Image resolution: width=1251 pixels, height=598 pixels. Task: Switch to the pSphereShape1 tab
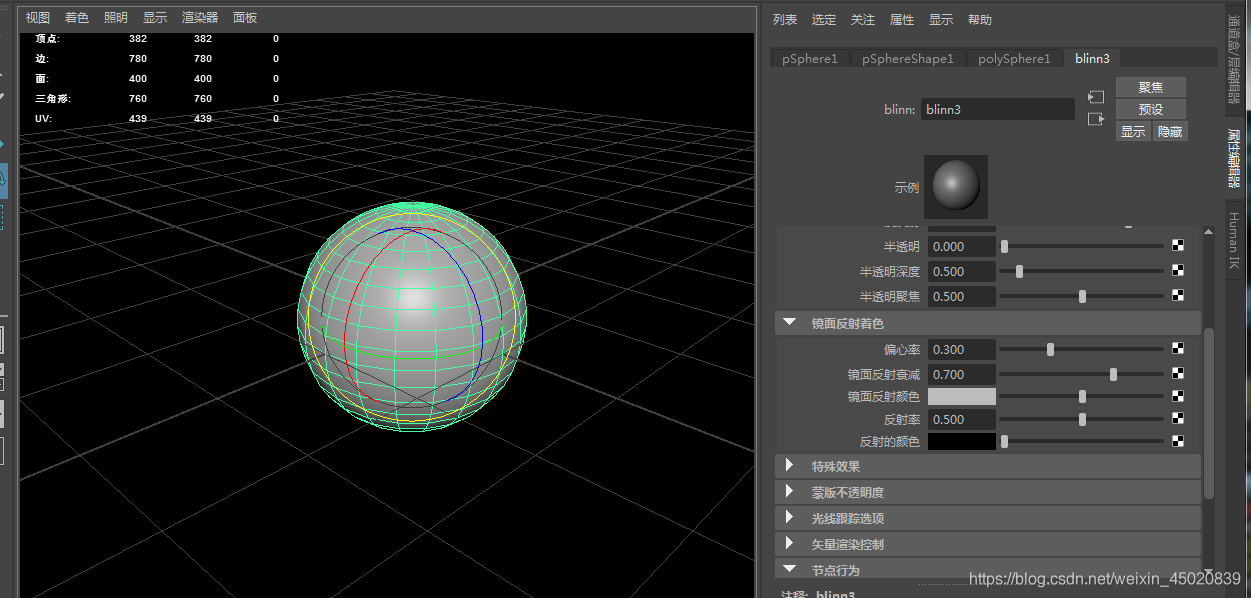tap(908, 59)
